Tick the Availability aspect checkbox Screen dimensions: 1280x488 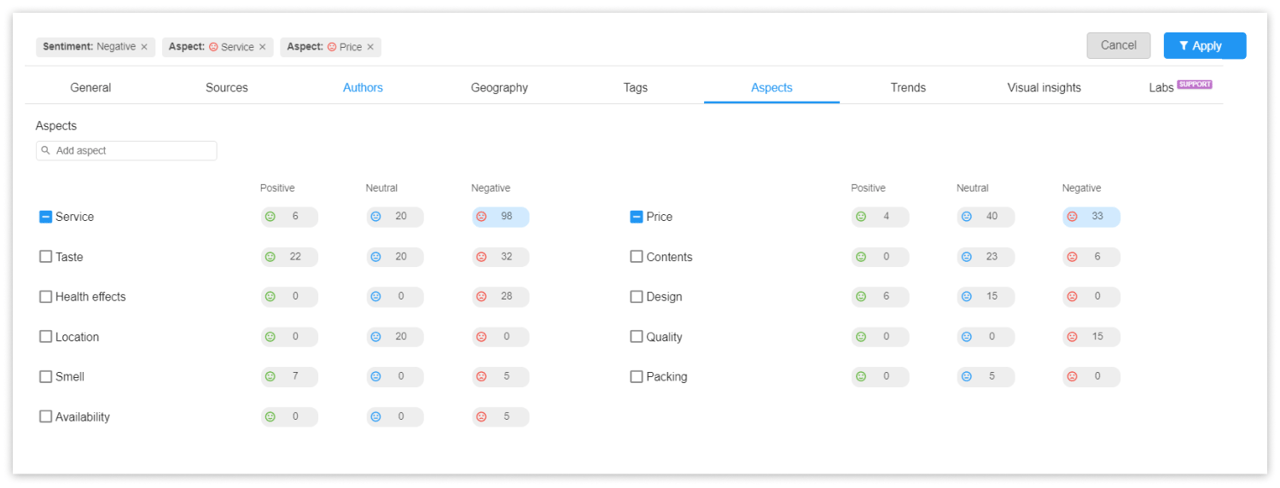pos(46,417)
